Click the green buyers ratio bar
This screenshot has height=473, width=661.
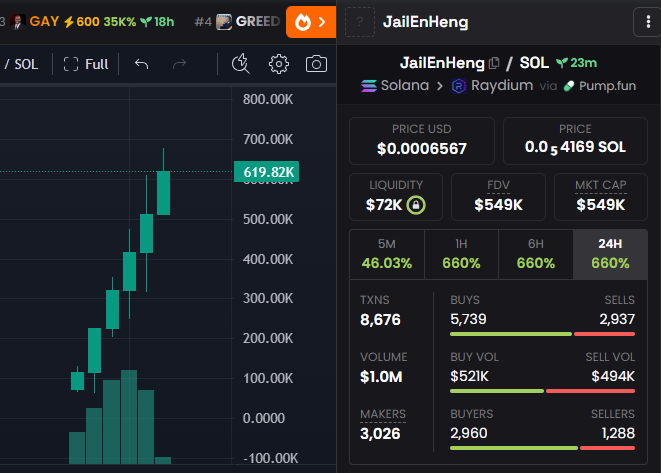514,448
